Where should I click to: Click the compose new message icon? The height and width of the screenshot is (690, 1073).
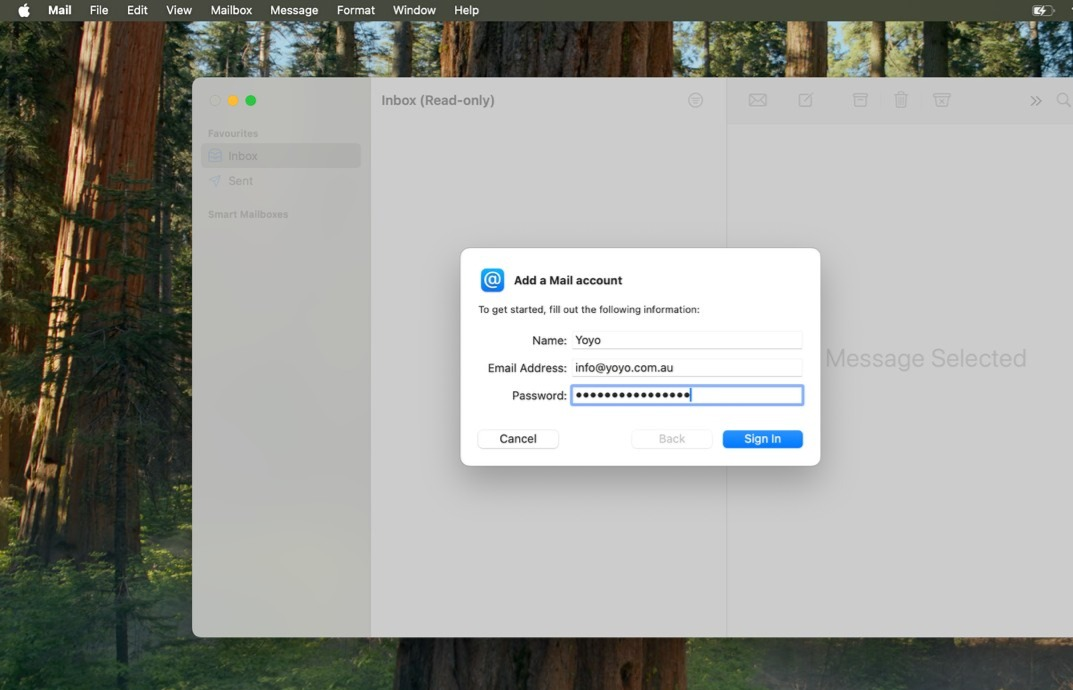(x=805, y=101)
